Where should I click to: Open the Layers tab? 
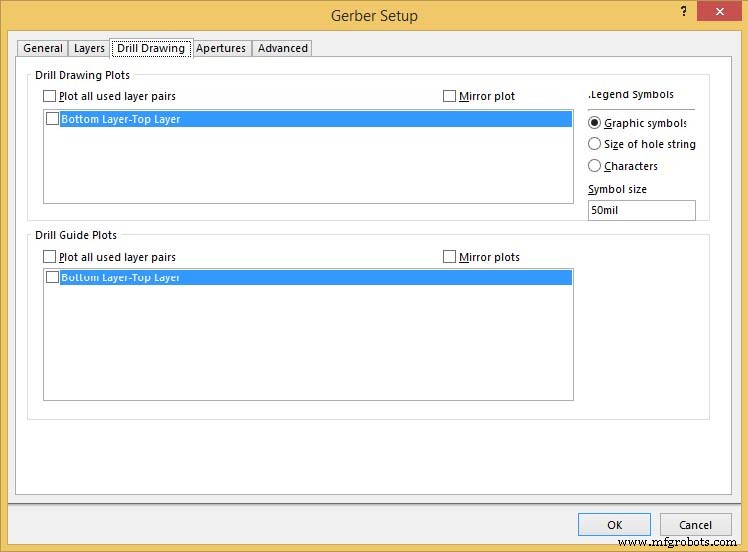89,48
